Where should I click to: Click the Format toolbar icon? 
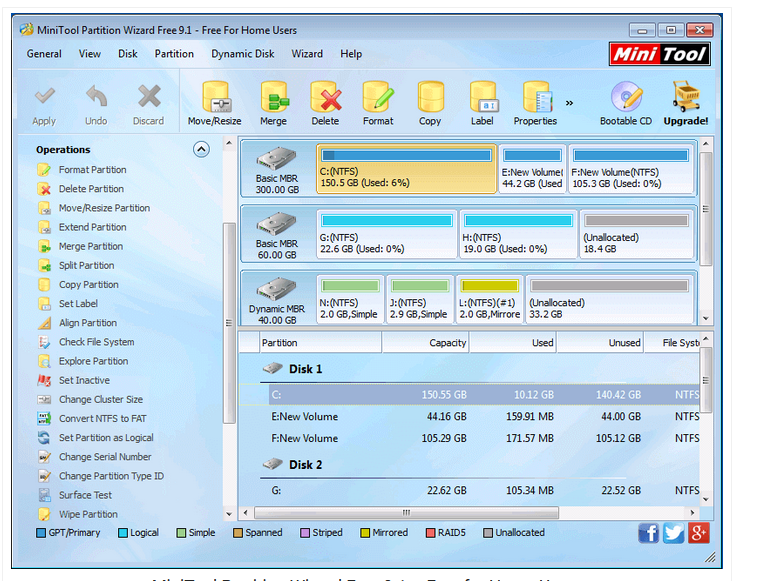coord(378,97)
